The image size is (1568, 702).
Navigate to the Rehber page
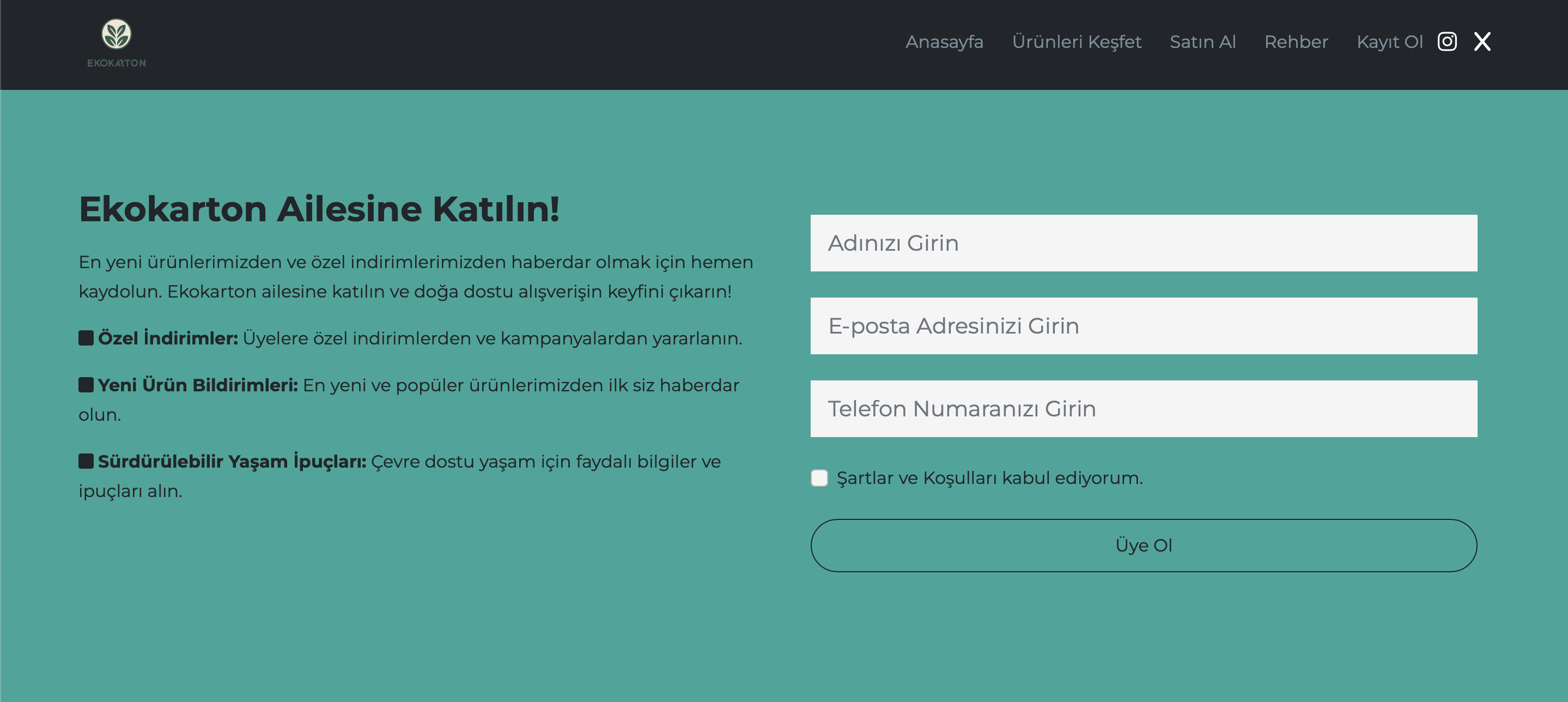[x=1296, y=41]
